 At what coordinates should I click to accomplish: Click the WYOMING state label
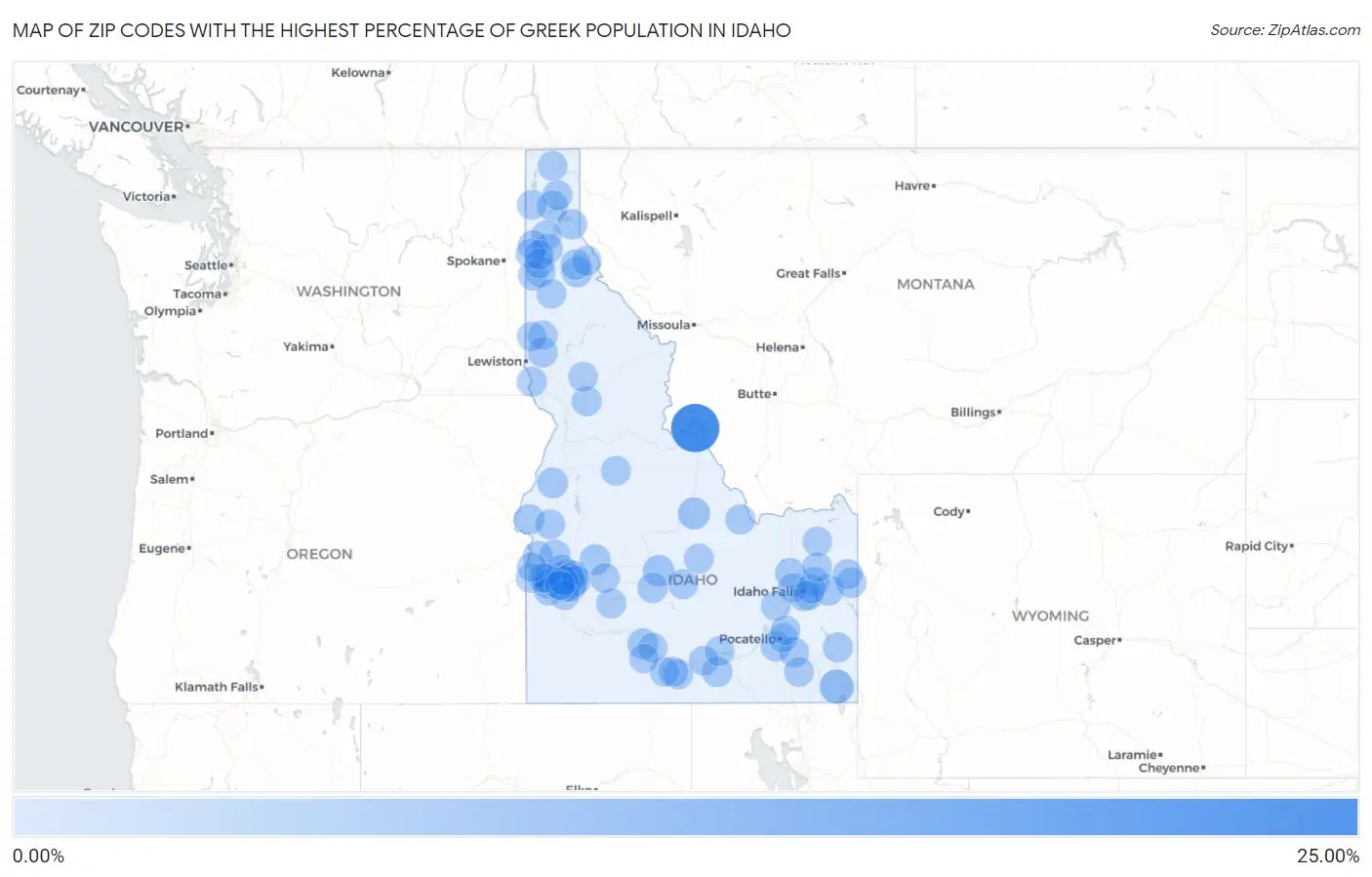[1050, 616]
